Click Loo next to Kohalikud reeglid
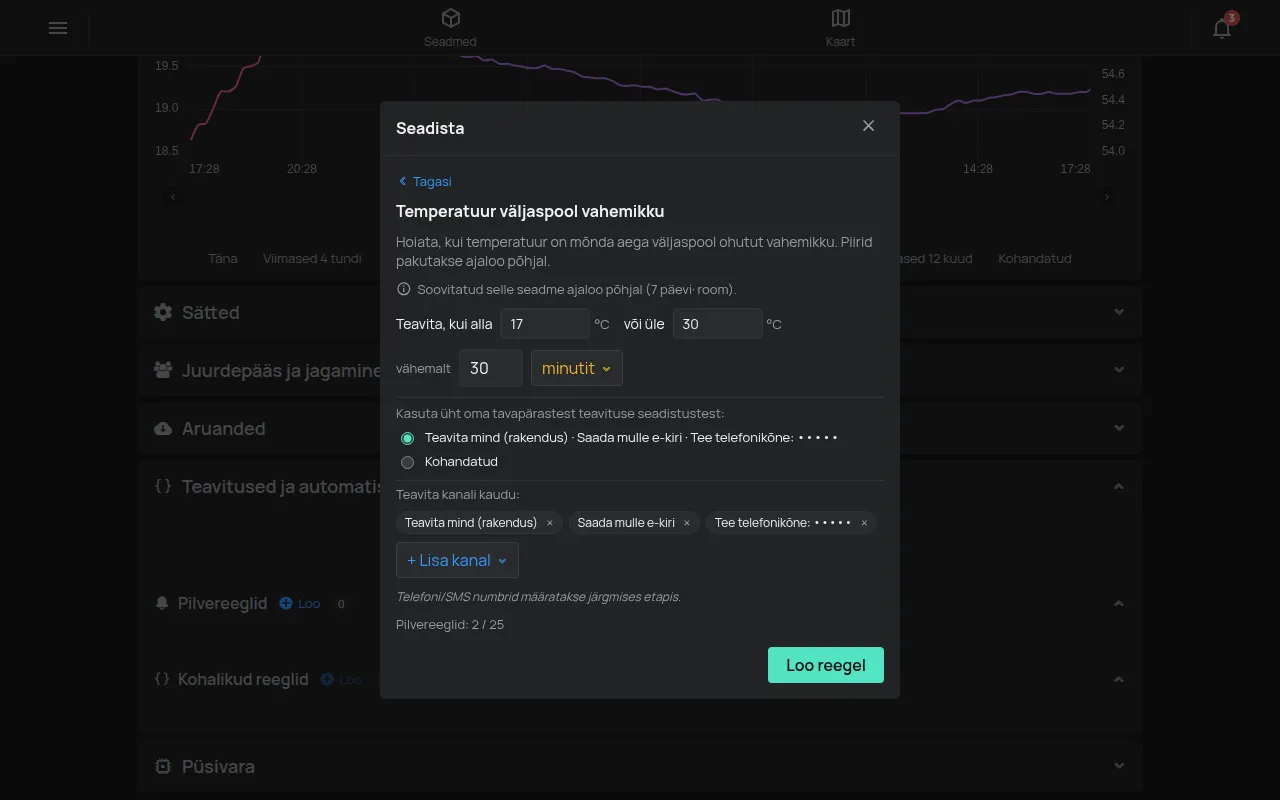The image size is (1280, 800). (341, 680)
